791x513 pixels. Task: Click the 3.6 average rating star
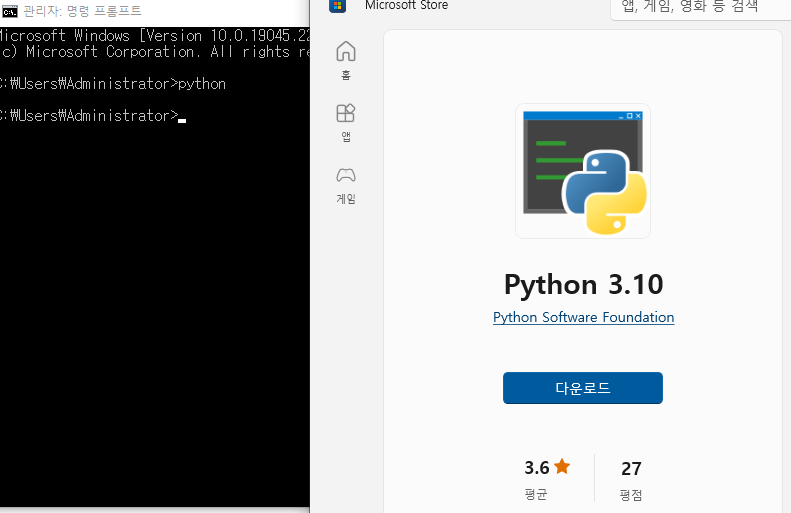562,467
